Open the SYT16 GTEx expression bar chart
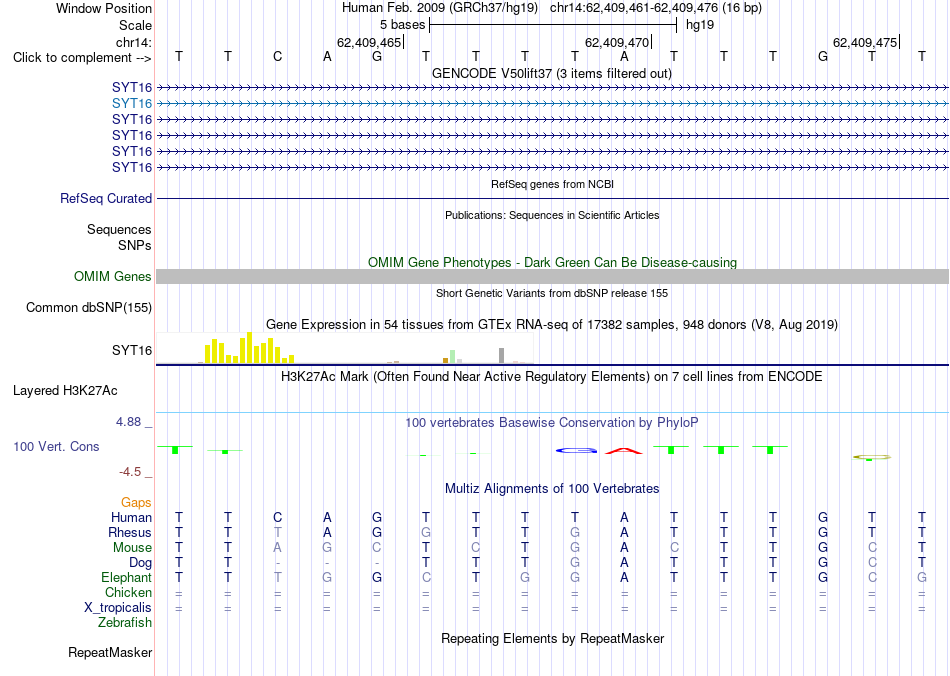 click(x=345, y=348)
